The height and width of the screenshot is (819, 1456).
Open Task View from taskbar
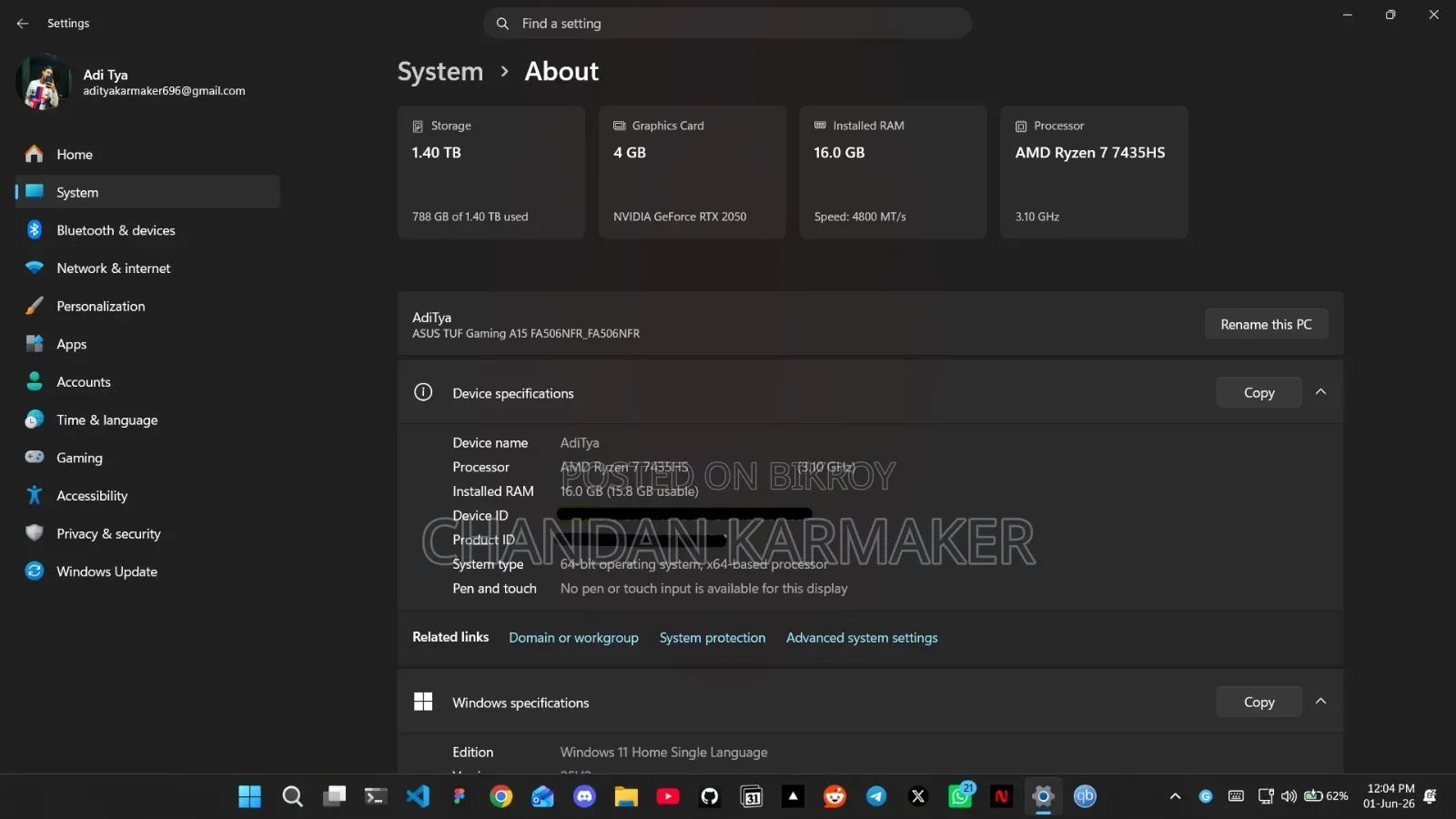tap(334, 797)
